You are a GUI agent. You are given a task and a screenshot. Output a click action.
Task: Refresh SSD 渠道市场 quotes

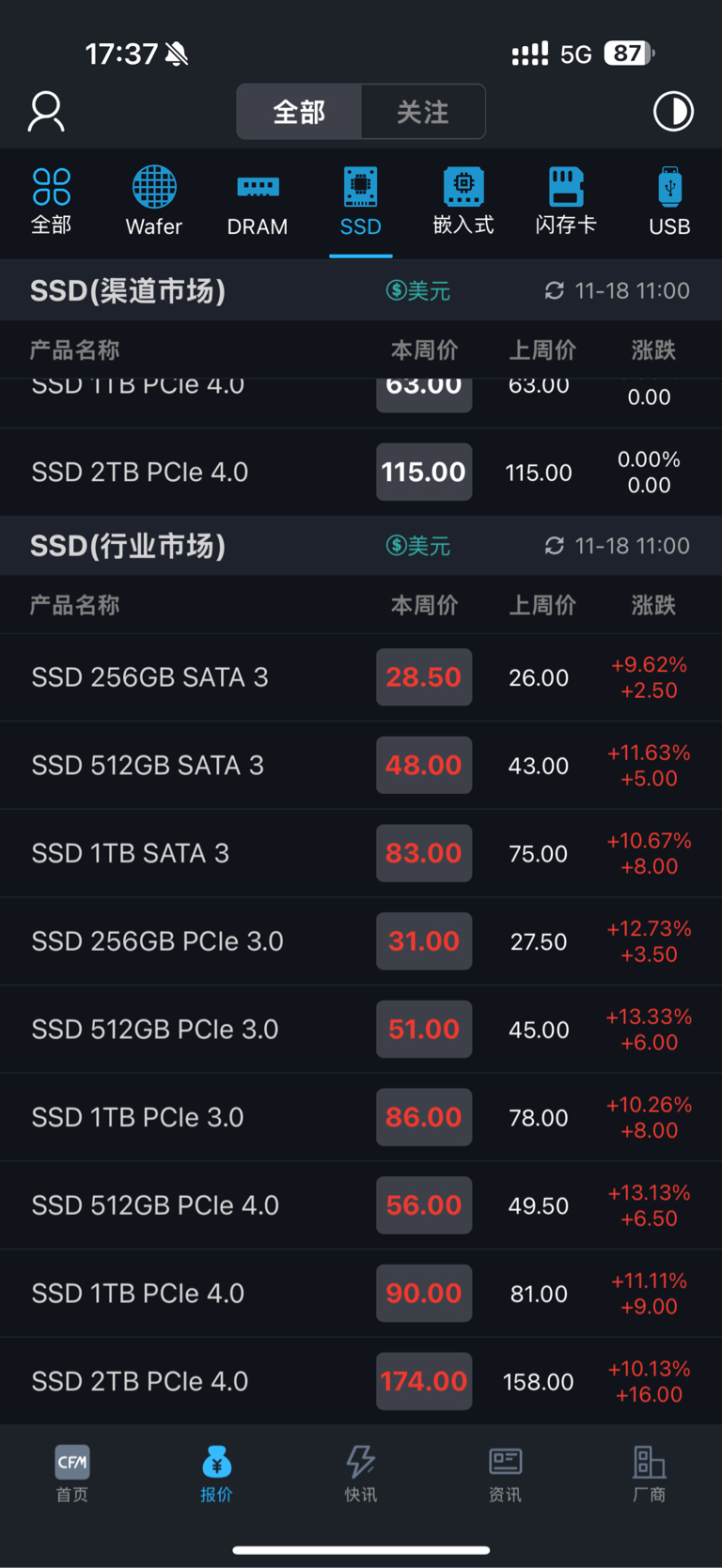(x=555, y=291)
